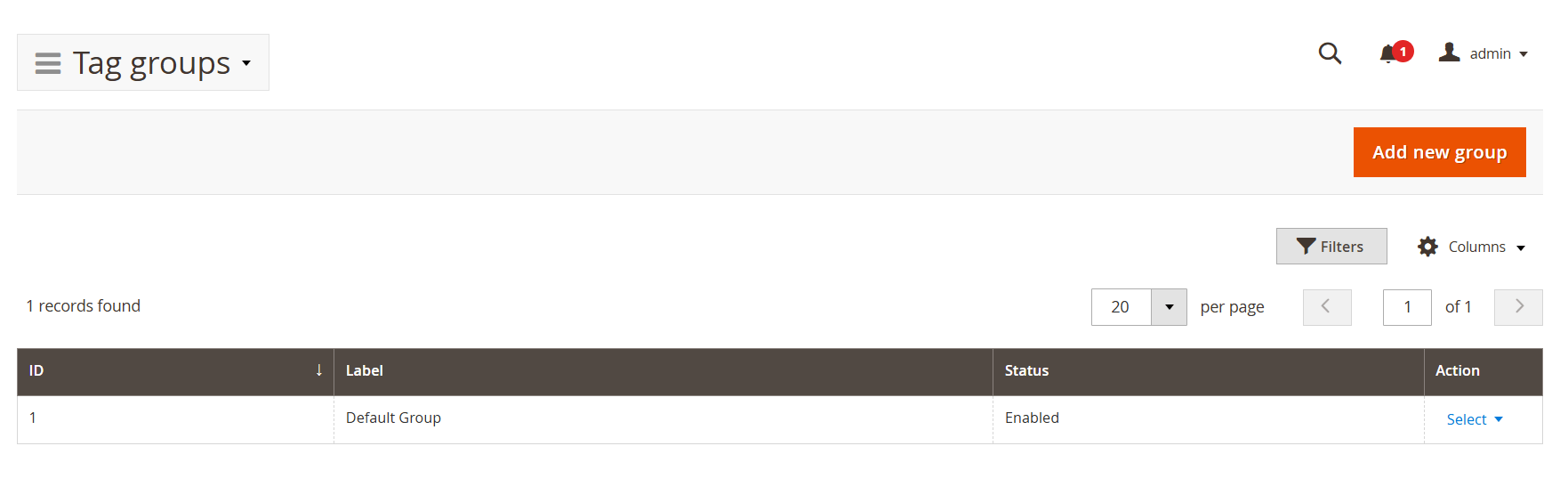
Task: Click the funnel icon on Filters
Action: 1306,247
